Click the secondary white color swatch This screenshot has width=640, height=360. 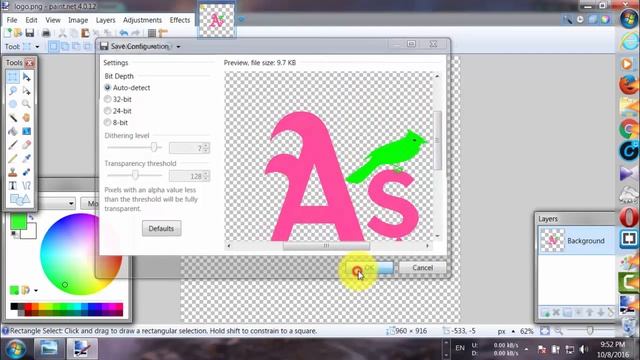tap(30, 232)
